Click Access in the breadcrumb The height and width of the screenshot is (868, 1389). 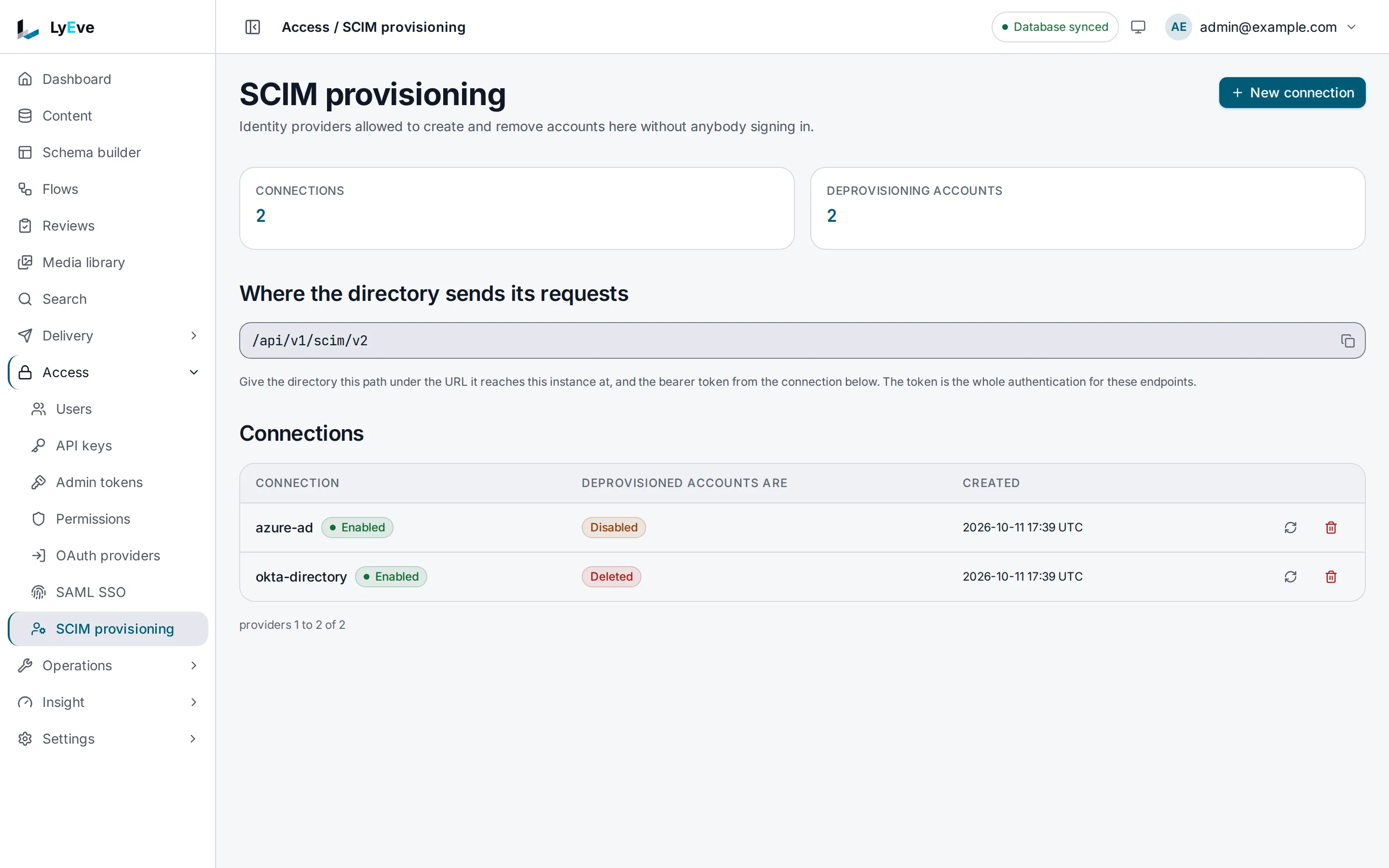[305, 27]
